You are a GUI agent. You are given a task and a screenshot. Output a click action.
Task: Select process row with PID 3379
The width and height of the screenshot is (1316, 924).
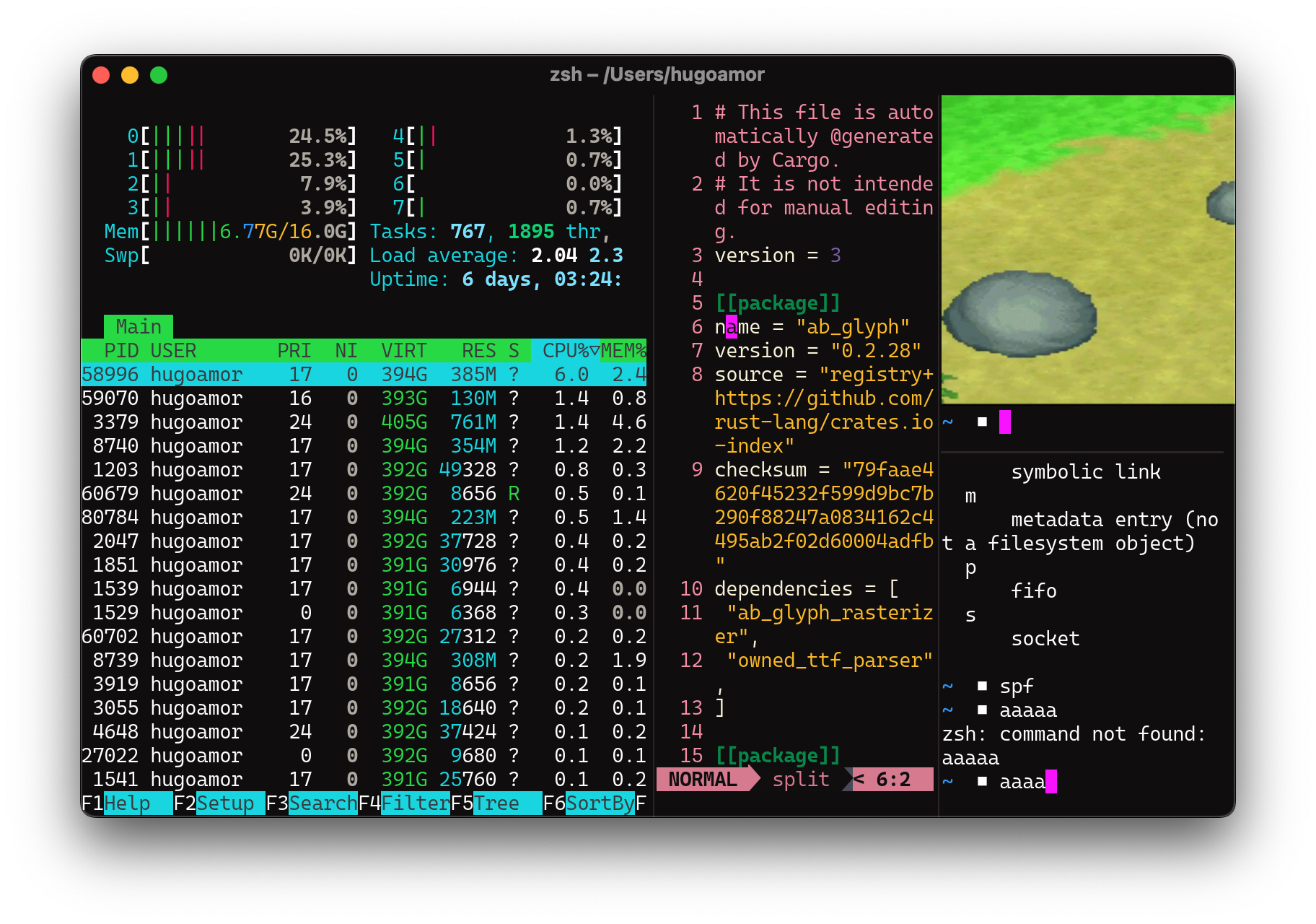pos(364,422)
